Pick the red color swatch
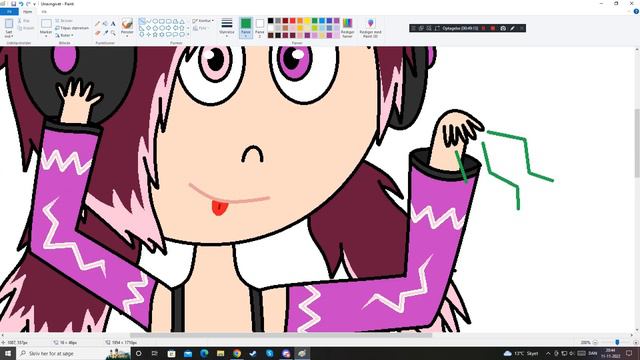The image size is (640, 360). point(292,20)
